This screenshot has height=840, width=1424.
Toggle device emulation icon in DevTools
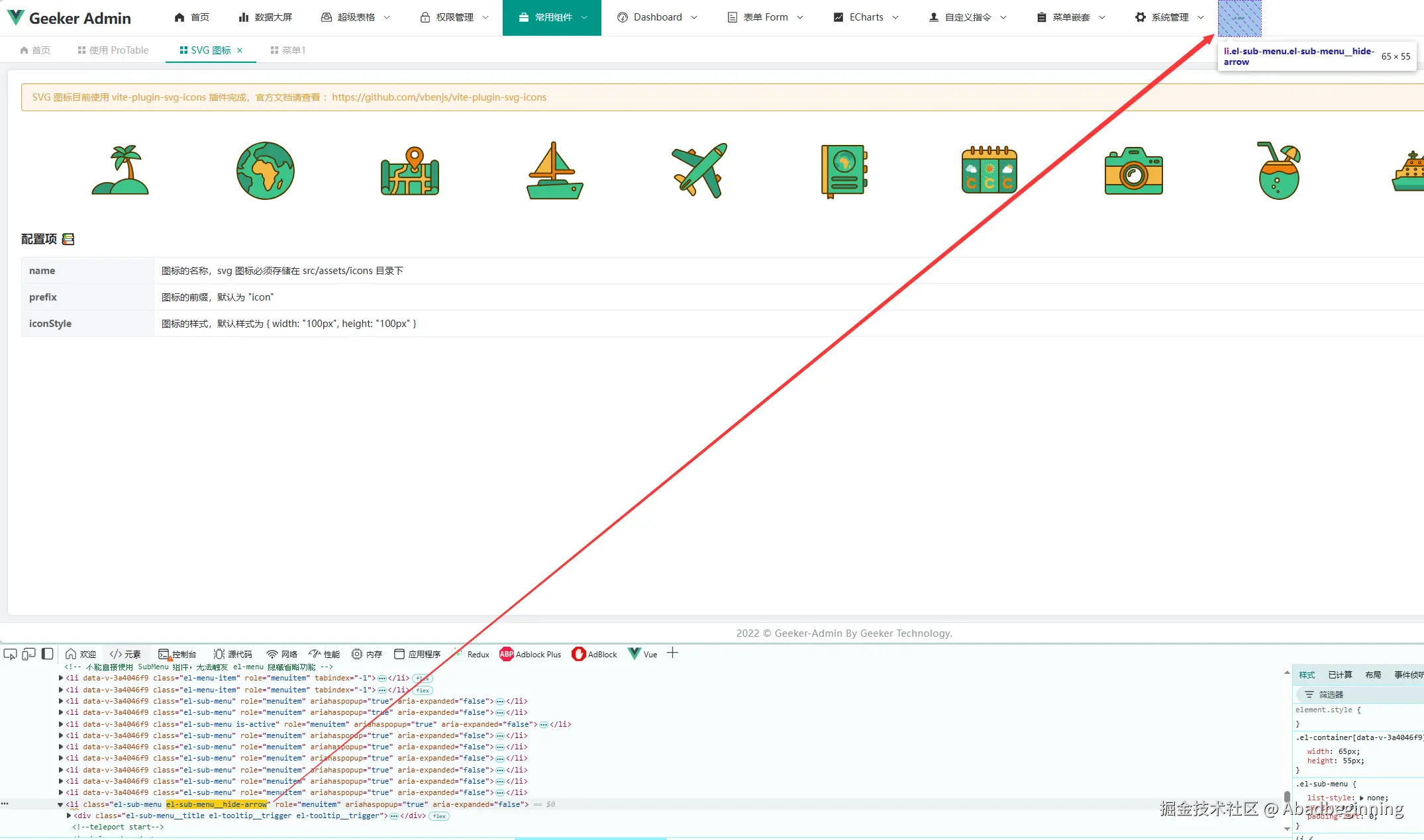pyautogui.click(x=28, y=654)
